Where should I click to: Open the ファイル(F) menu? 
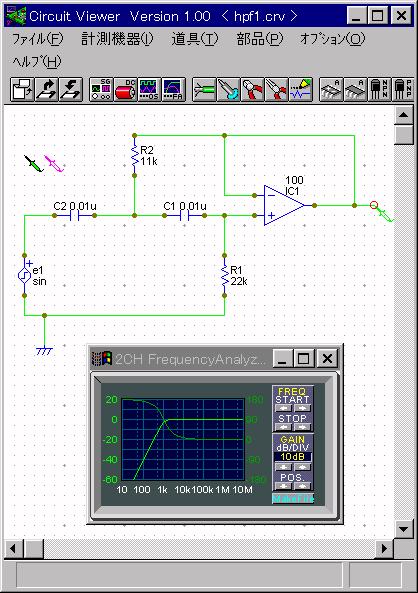tap(37, 39)
